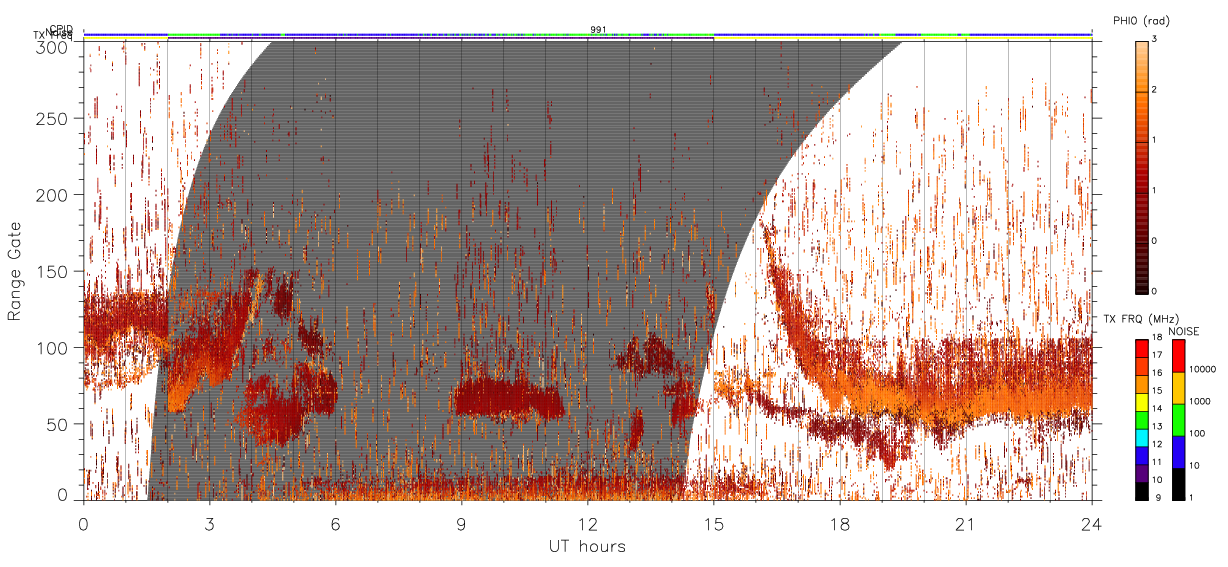Pick the blue noise swatch above 10
This screenshot has height=567, width=1228.
(x=1178, y=452)
